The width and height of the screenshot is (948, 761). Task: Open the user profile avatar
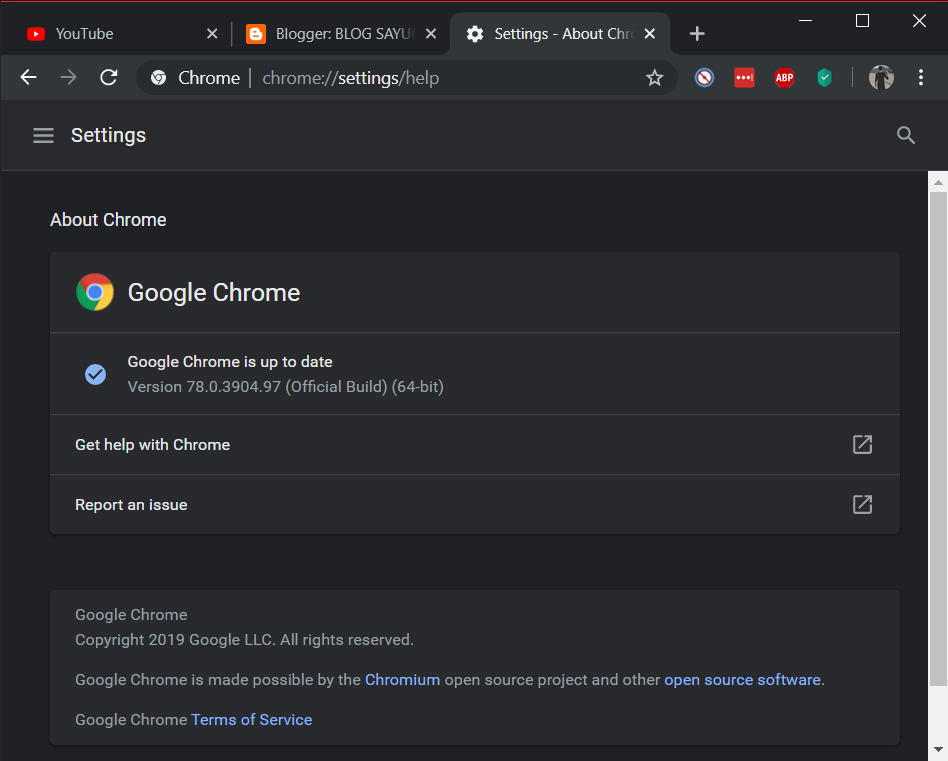pyautogui.click(x=881, y=78)
